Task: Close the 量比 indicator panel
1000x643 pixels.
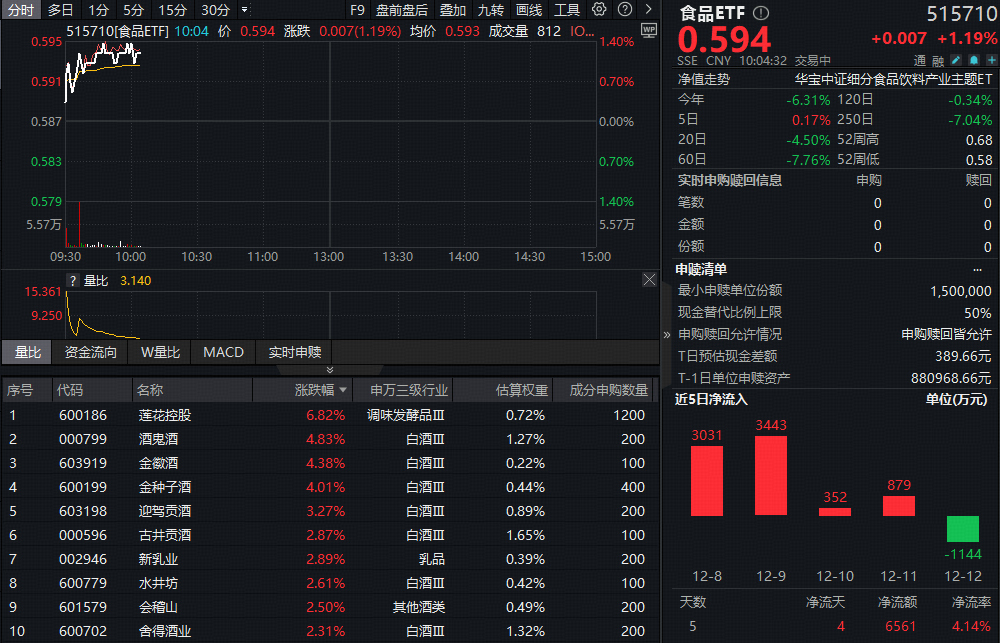Action: 649,280
